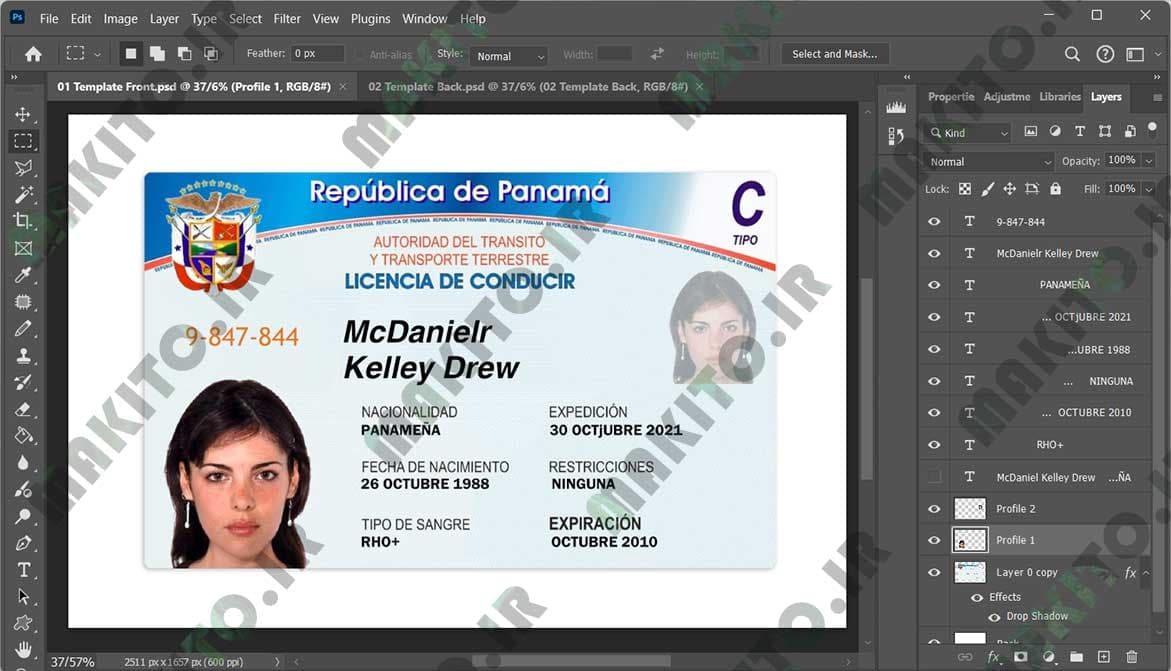Hide the NINGUNA text layer
The image size is (1171, 671).
(934, 381)
